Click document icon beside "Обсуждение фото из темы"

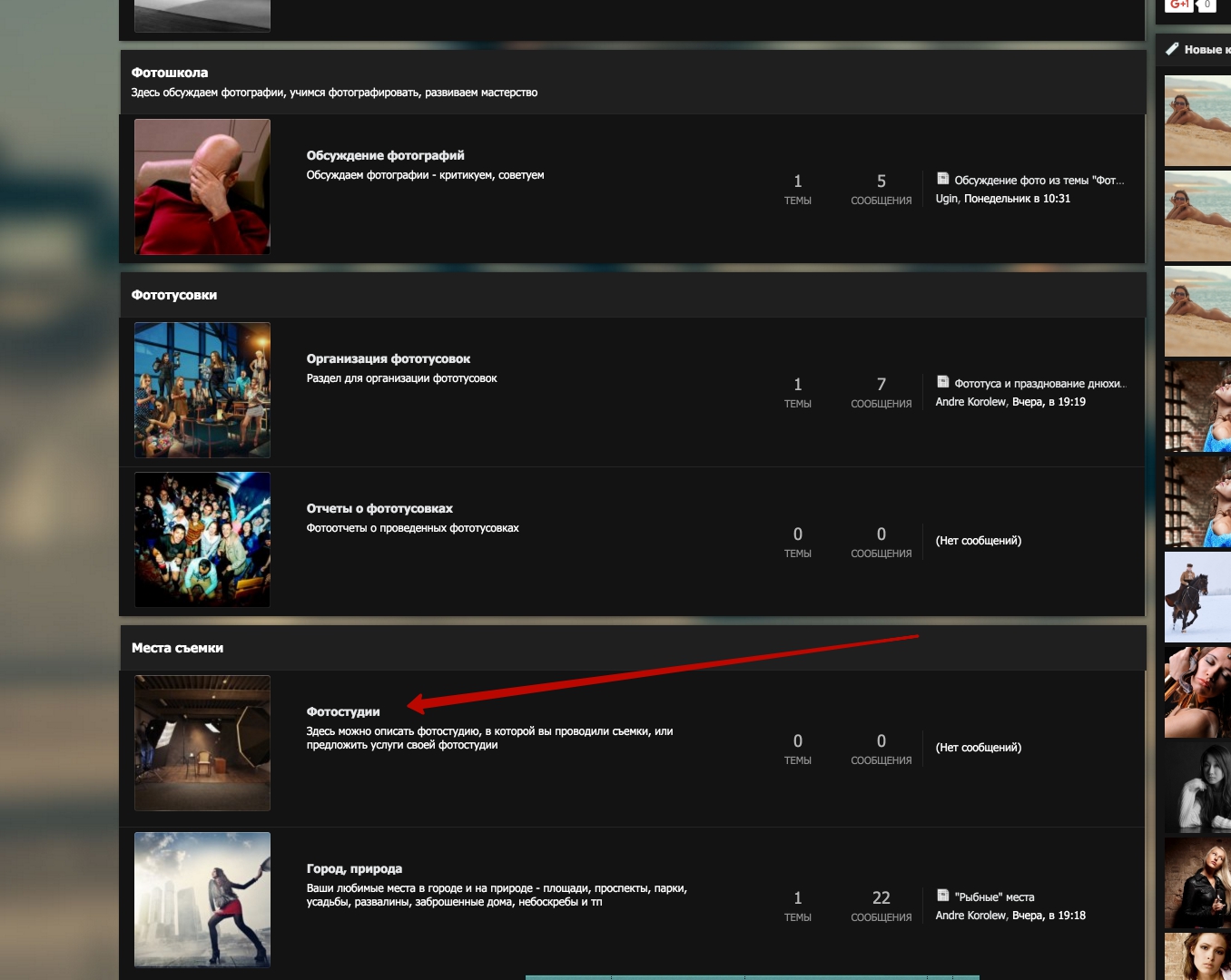[943, 179]
